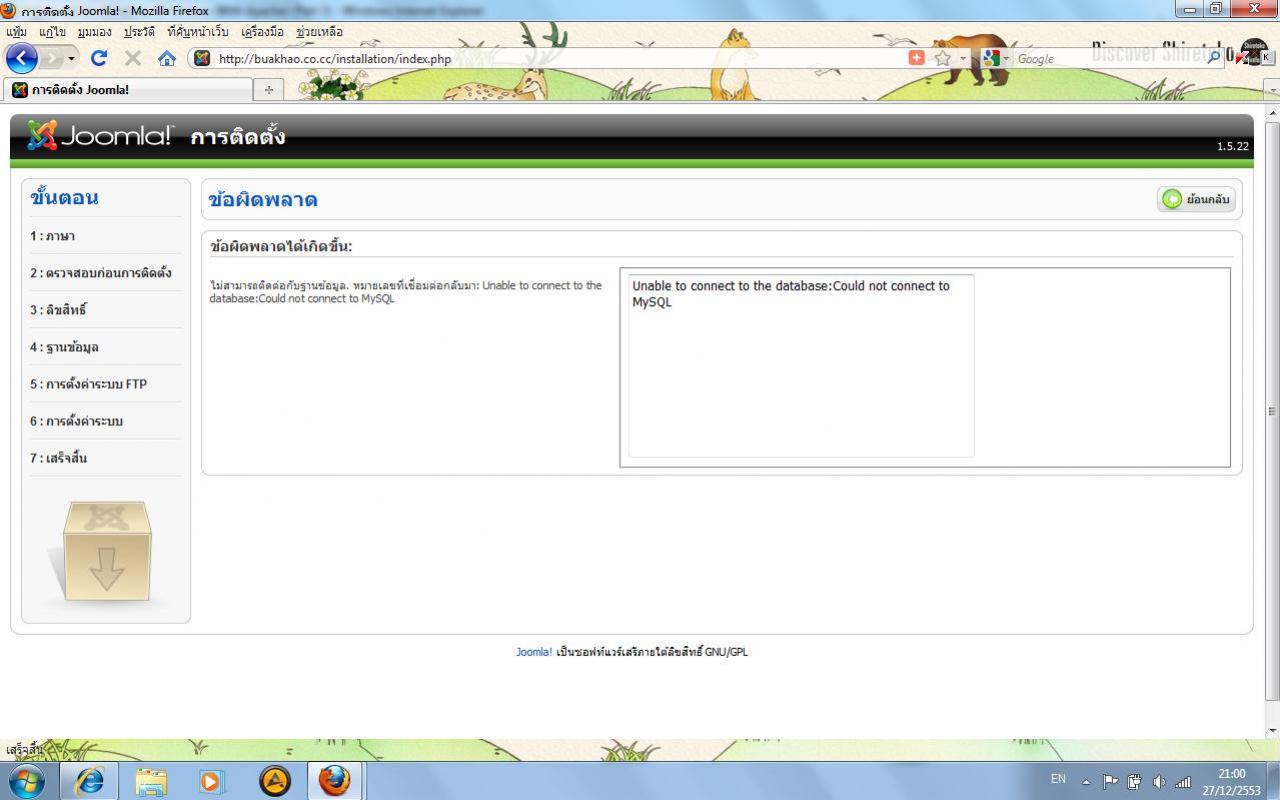Click the power plug tray icon
This screenshot has width=1280, height=800.
(x=1135, y=782)
